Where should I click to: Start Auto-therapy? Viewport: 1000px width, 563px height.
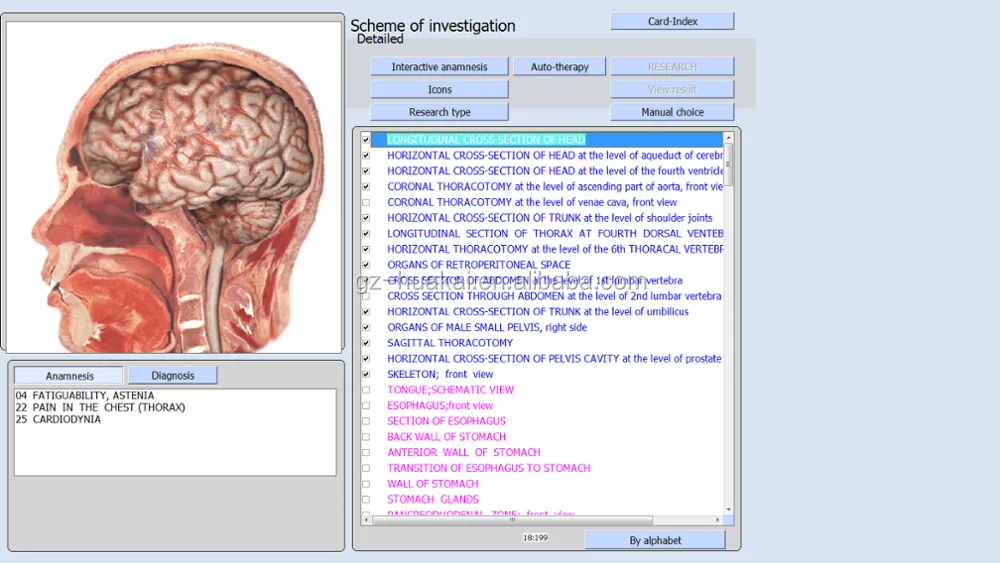[559, 67]
